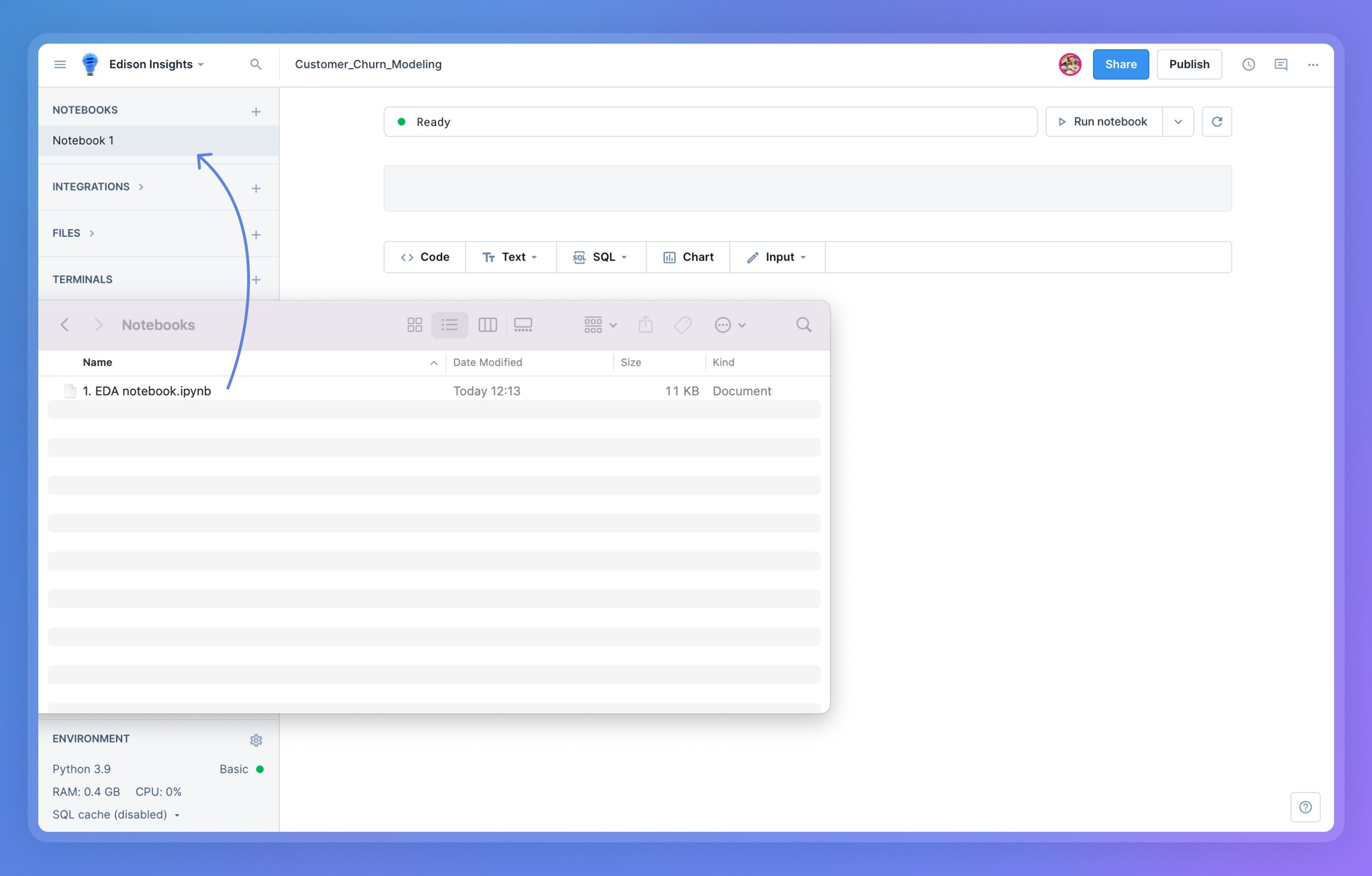Open version history clock icon
This screenshot has width=1372, height=876.
[x=1248, y=64]
